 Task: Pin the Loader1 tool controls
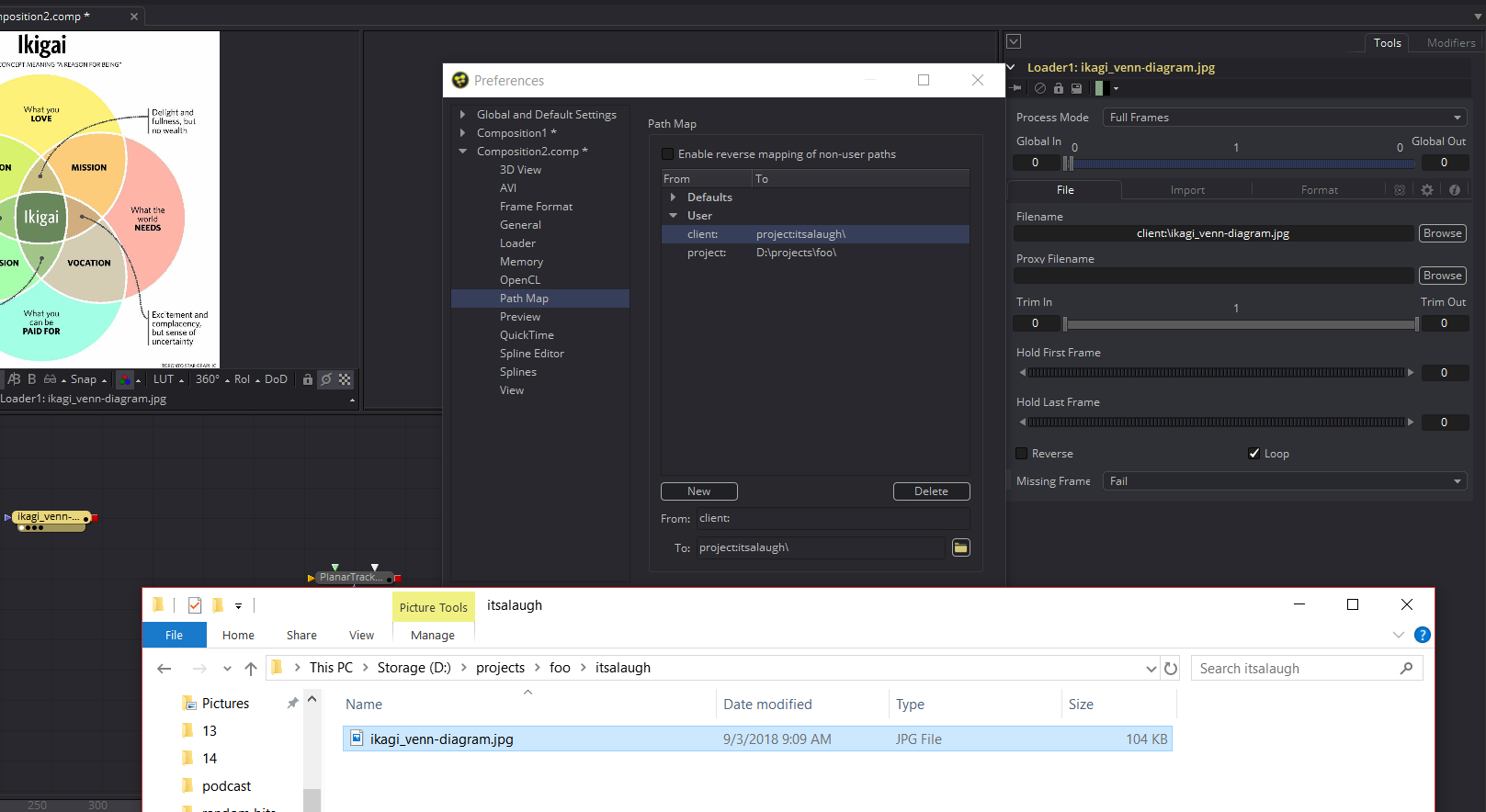1016,88
